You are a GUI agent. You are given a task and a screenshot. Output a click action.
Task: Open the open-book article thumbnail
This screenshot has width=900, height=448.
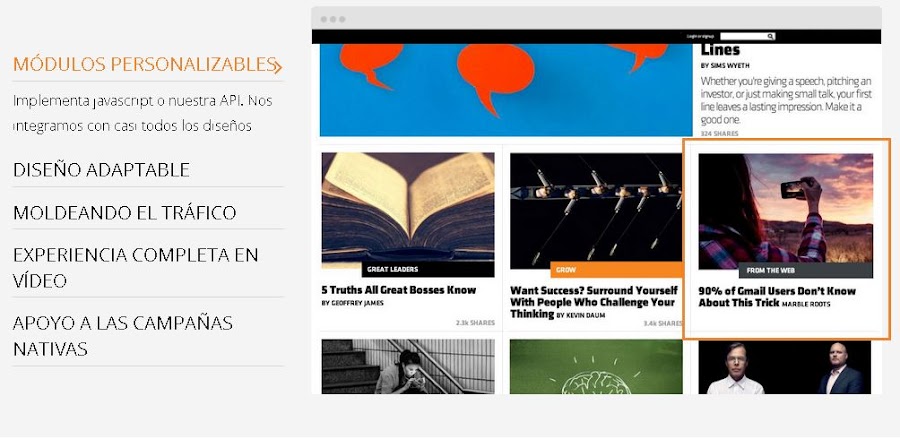408,211
